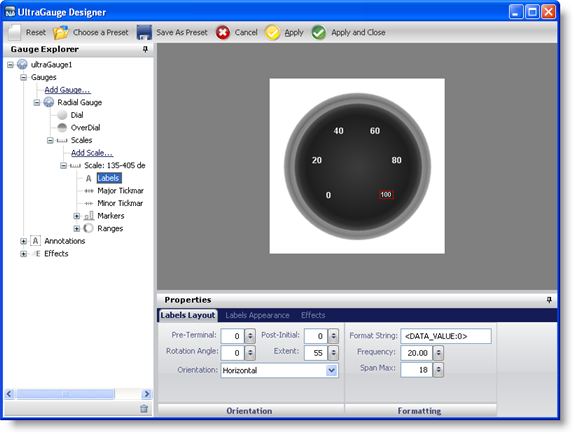Switch to the Labels Appearance tab

(x=257, y=315)
